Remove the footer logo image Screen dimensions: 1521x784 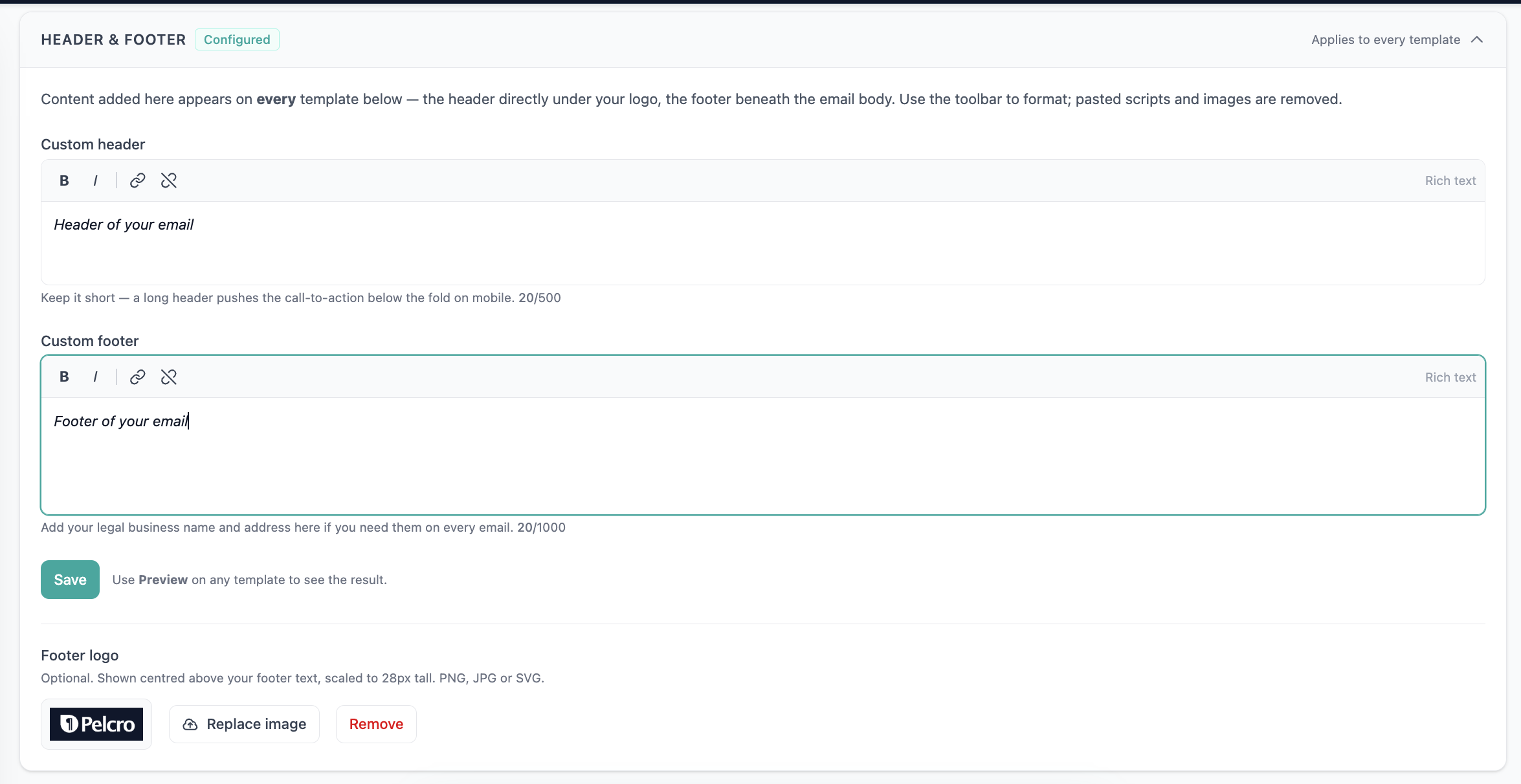(376, 724)
